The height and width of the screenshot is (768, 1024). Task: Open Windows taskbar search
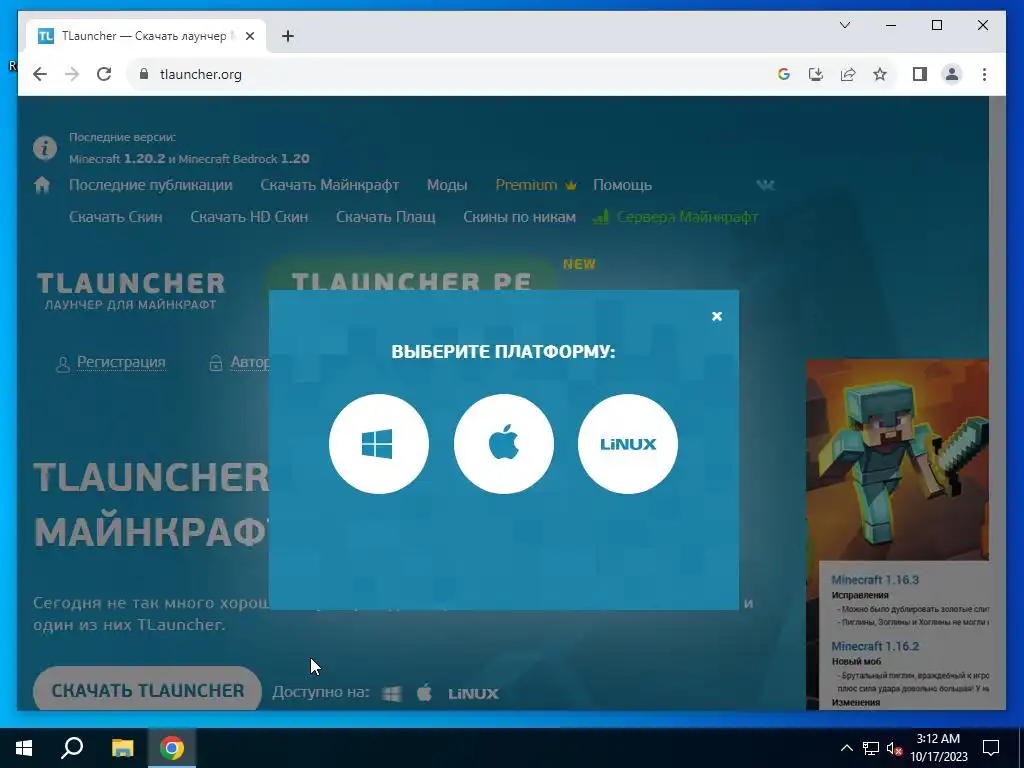coord(72,748)
